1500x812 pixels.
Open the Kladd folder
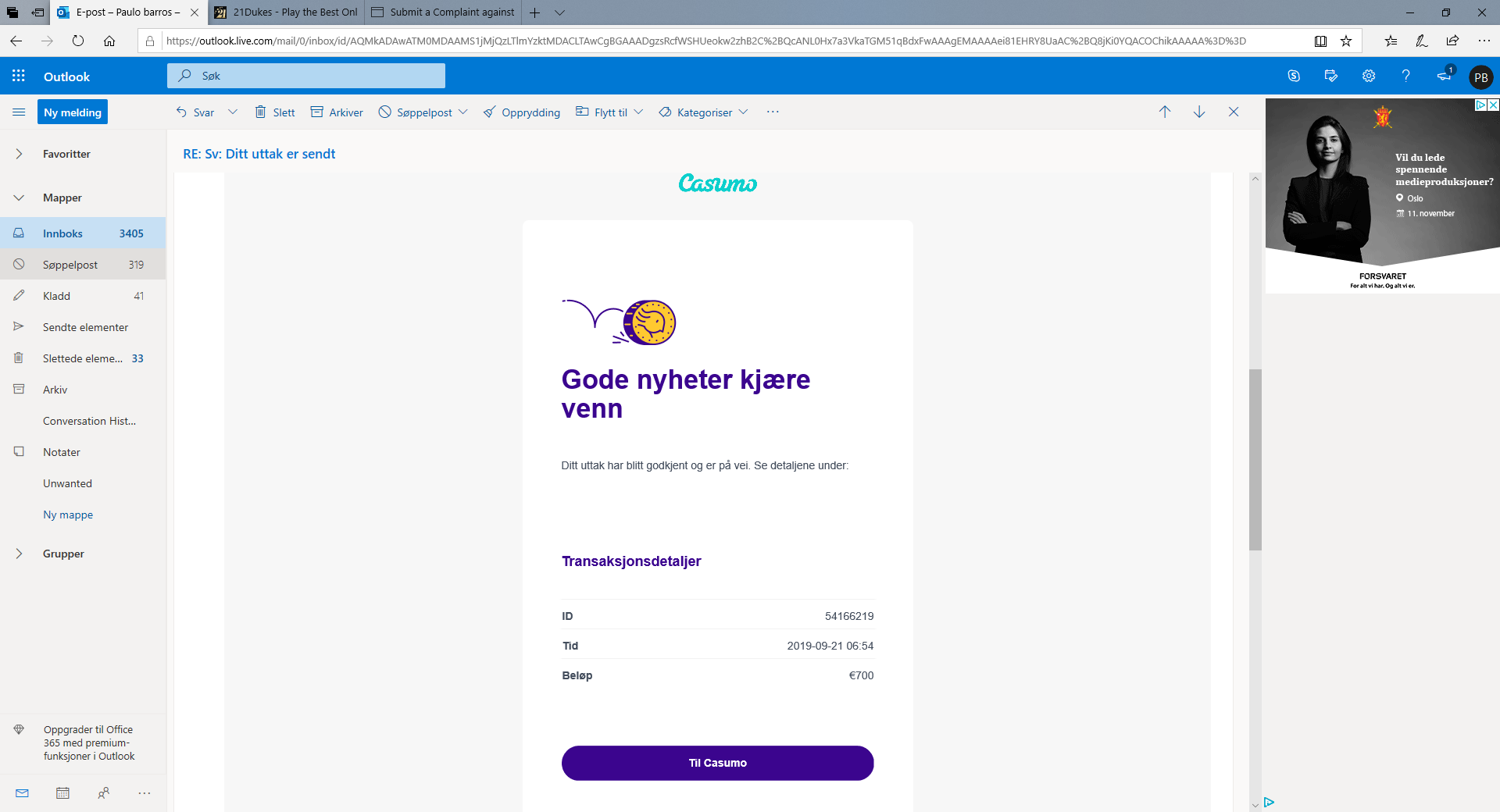click(83, 296)
